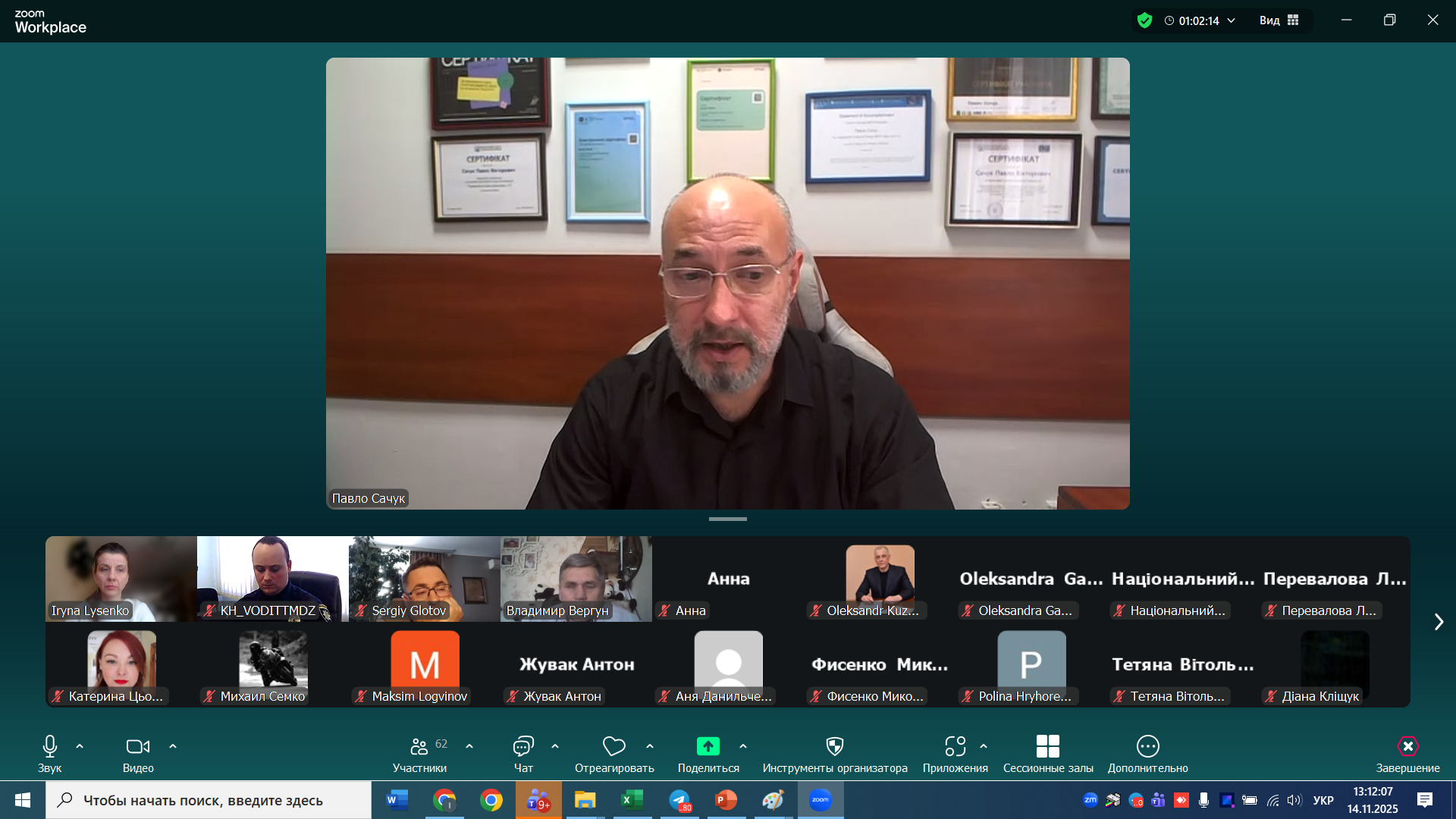Click the red end meeting button

pos(1407,747)
